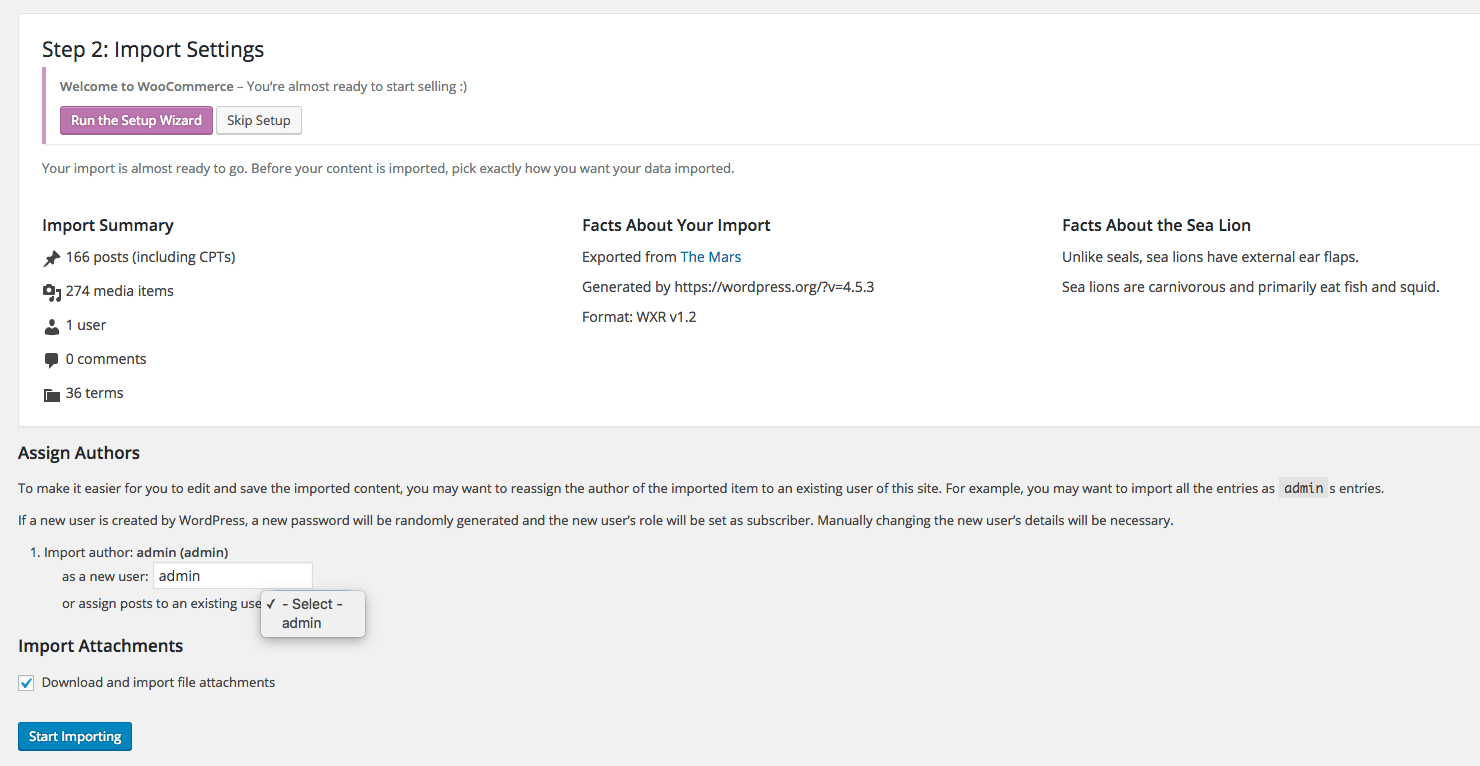This screenshot has width=1480, height=766.
Task: Click the 'Import Attachments' heading
Action: tap(100, 646)
